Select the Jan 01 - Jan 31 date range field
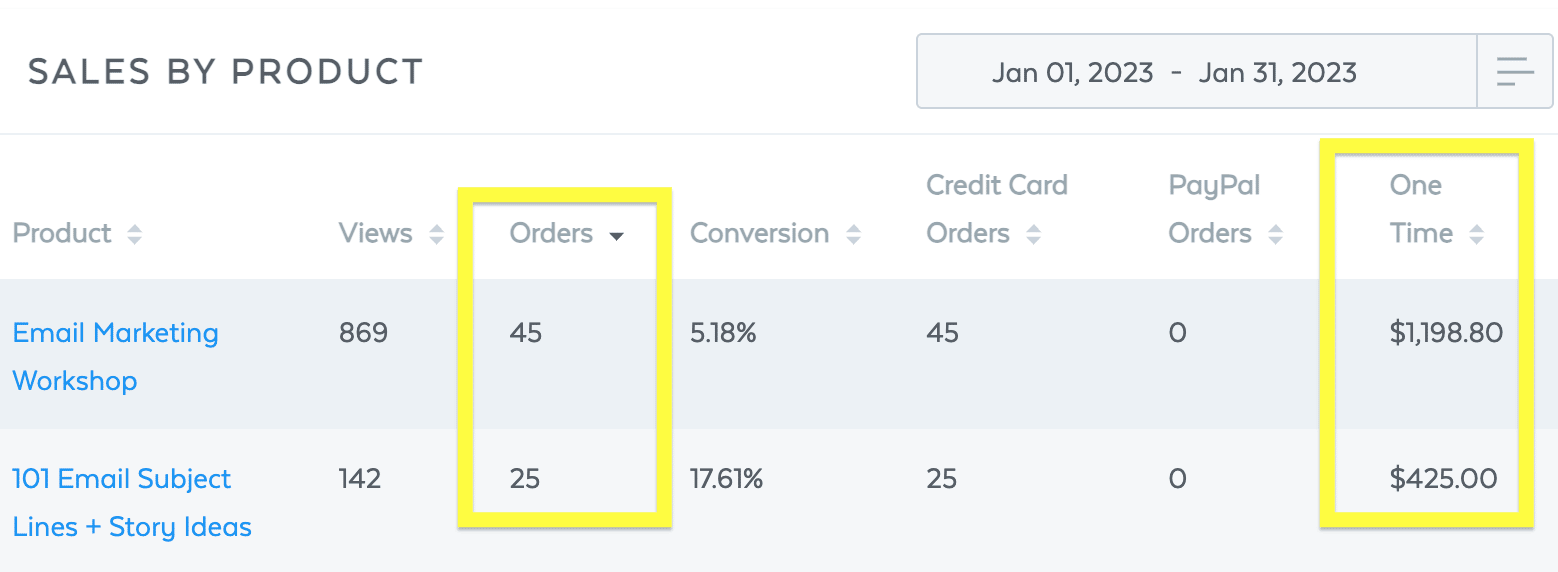This screenshot has height=572, width=1558. (x=1196, y=71)
